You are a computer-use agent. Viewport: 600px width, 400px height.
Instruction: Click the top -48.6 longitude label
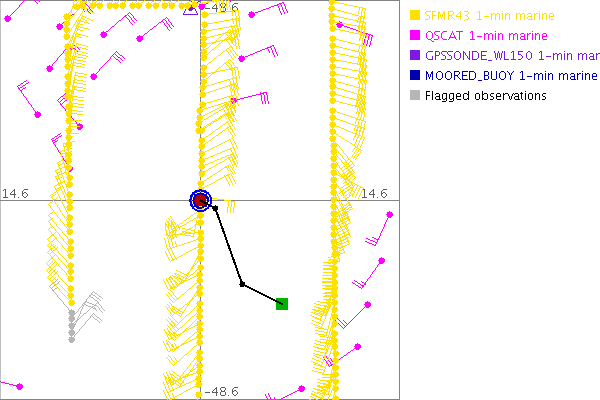click(222, 8)
